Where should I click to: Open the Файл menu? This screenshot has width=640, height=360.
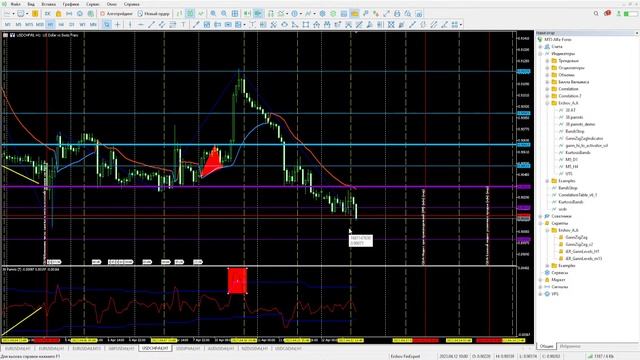point(16,4)
